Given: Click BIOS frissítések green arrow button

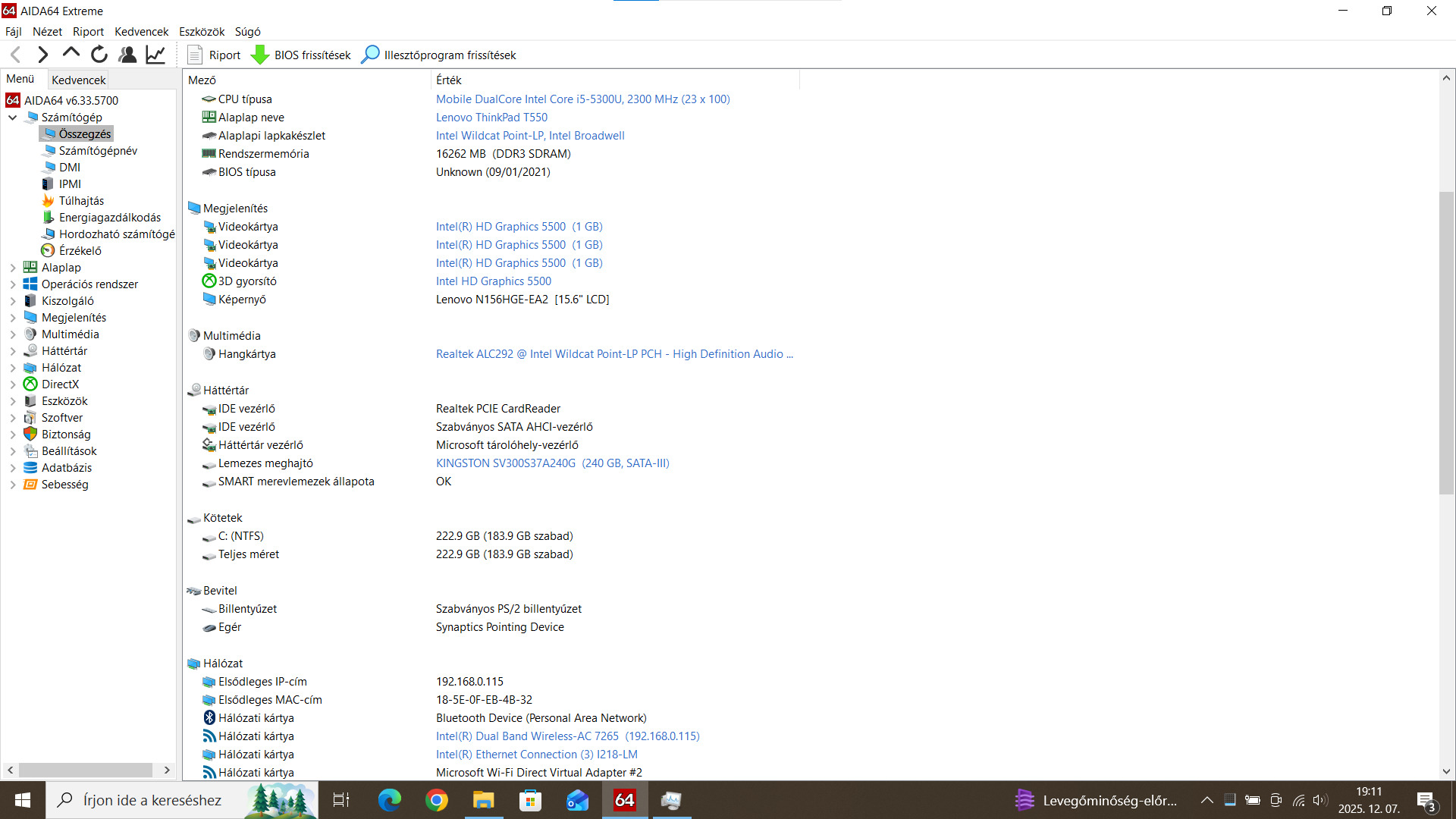Looking at the screenshot, I should [302, 55].
